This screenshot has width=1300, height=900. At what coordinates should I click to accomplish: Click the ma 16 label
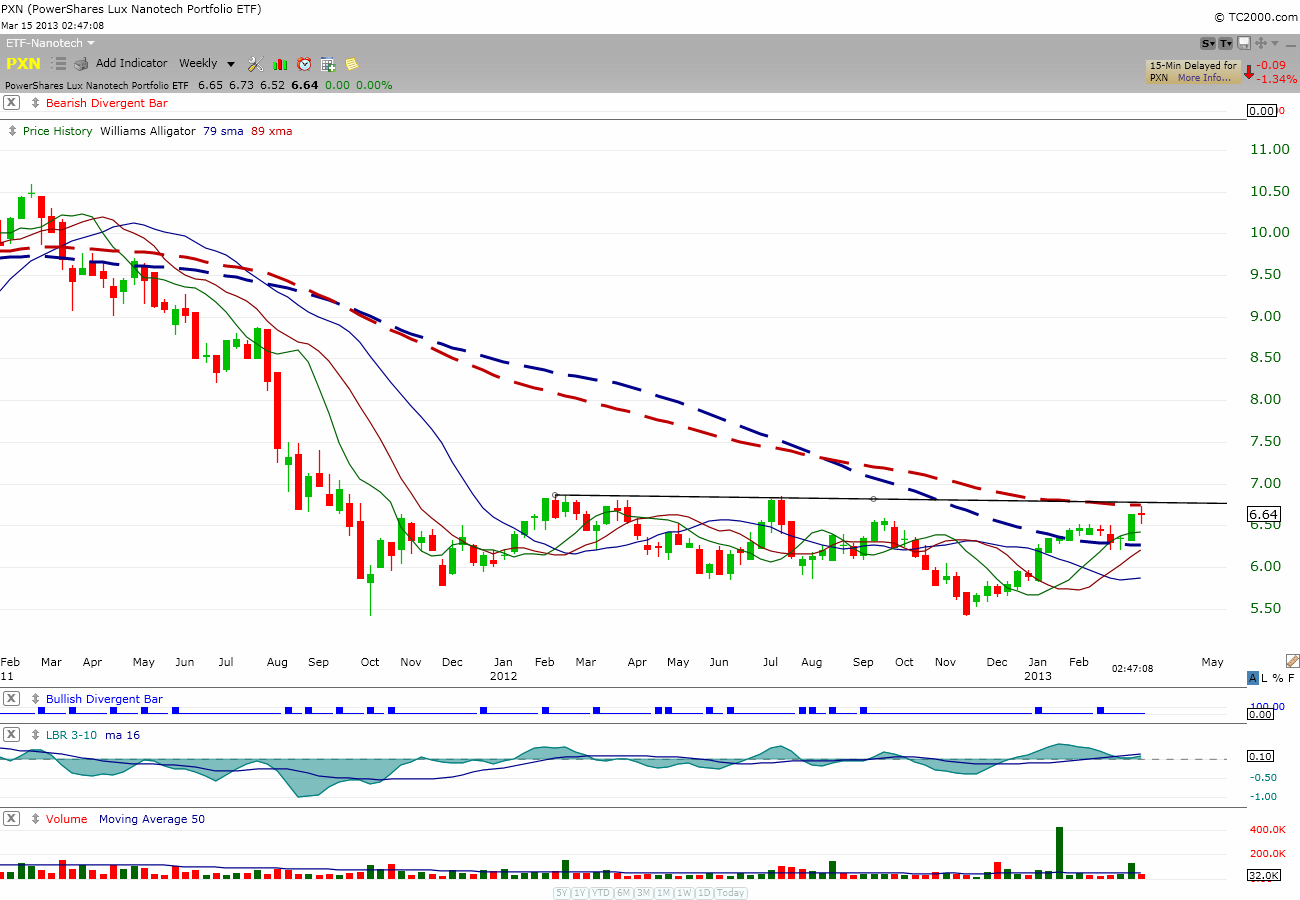click(122, 735)
